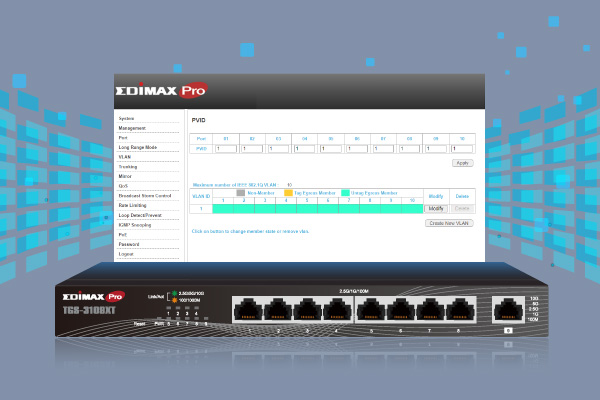Toggle VLAN 1 membership cell for port 1
Image resolution: width=600 pixels, height=400 pixels.
pos(223,209)
